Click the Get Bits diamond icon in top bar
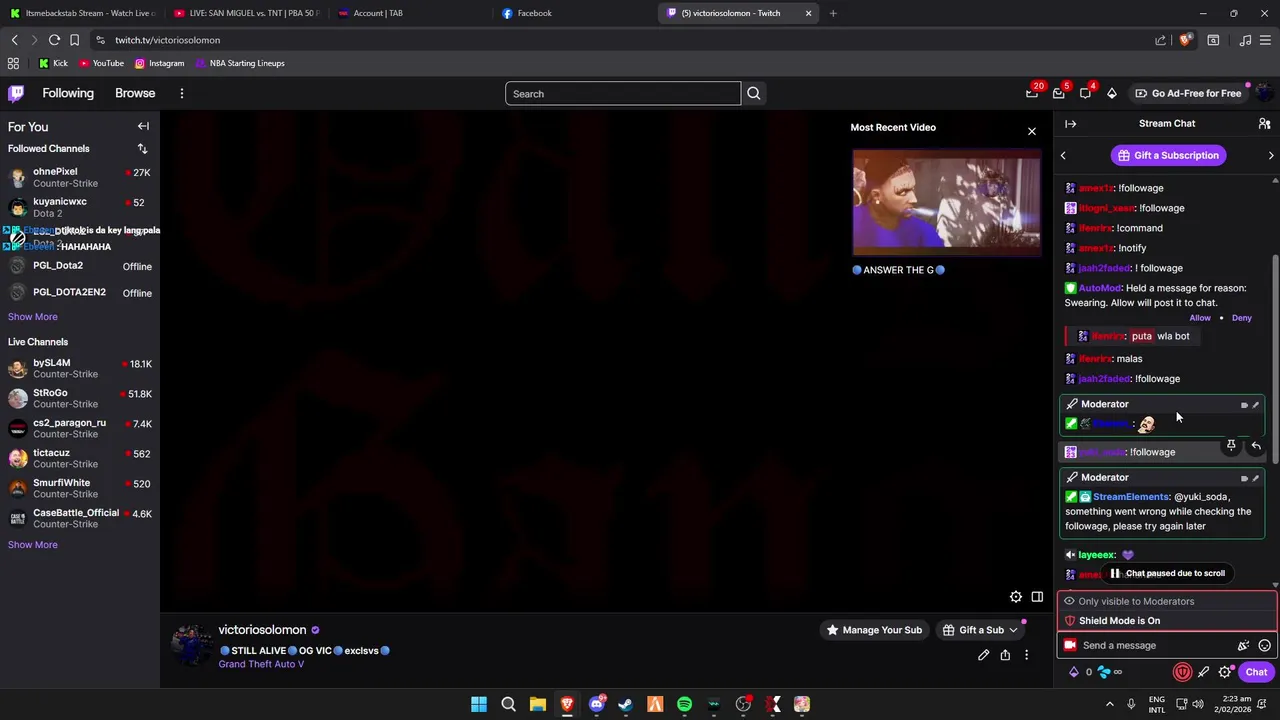The width and height of the screenshot is (1280, 720). tap(1111, 93)
